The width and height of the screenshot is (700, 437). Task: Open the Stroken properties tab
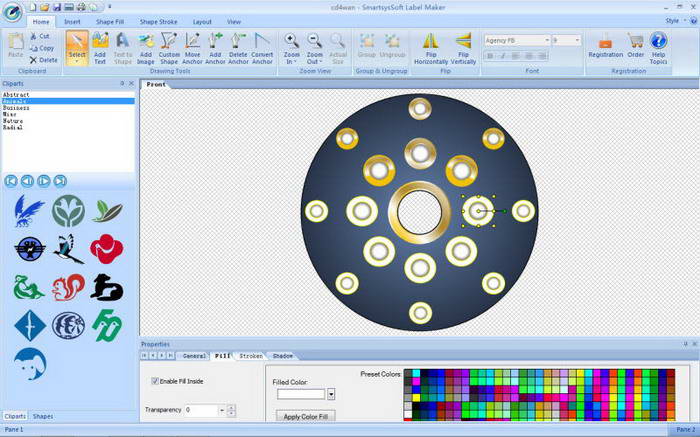(251, 356)
